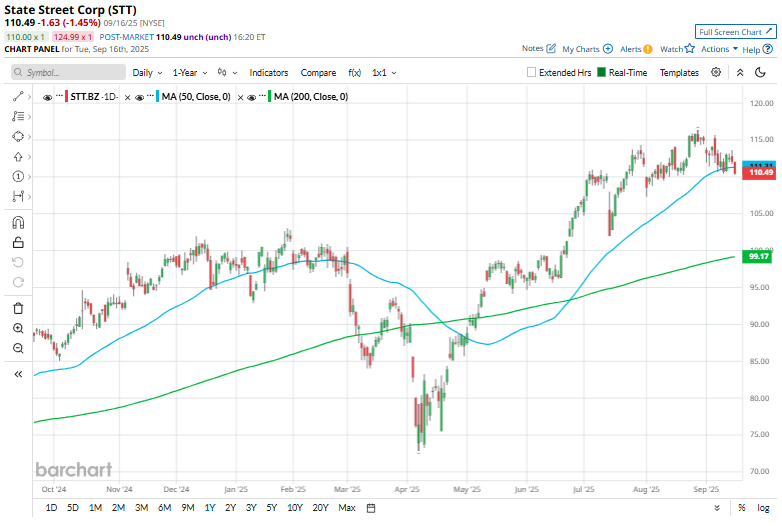
Task: Open the circled number label tool
Action: (18, 176)
